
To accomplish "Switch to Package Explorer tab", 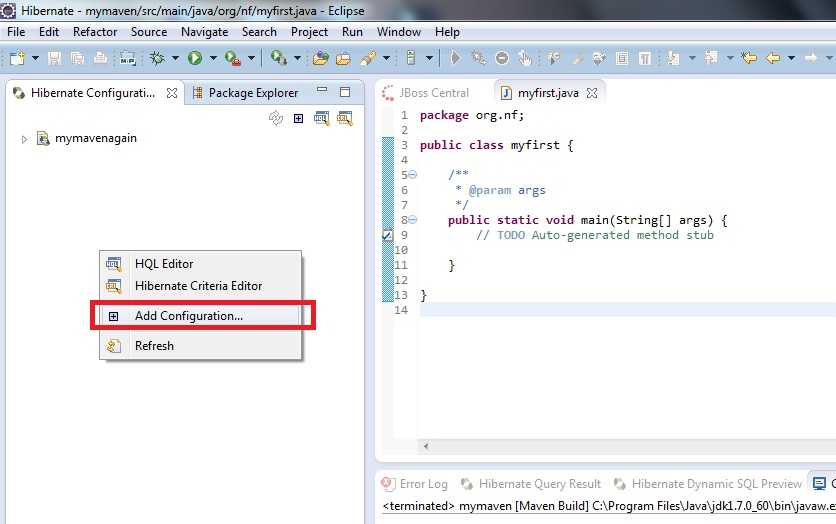I will pos(246,93).
